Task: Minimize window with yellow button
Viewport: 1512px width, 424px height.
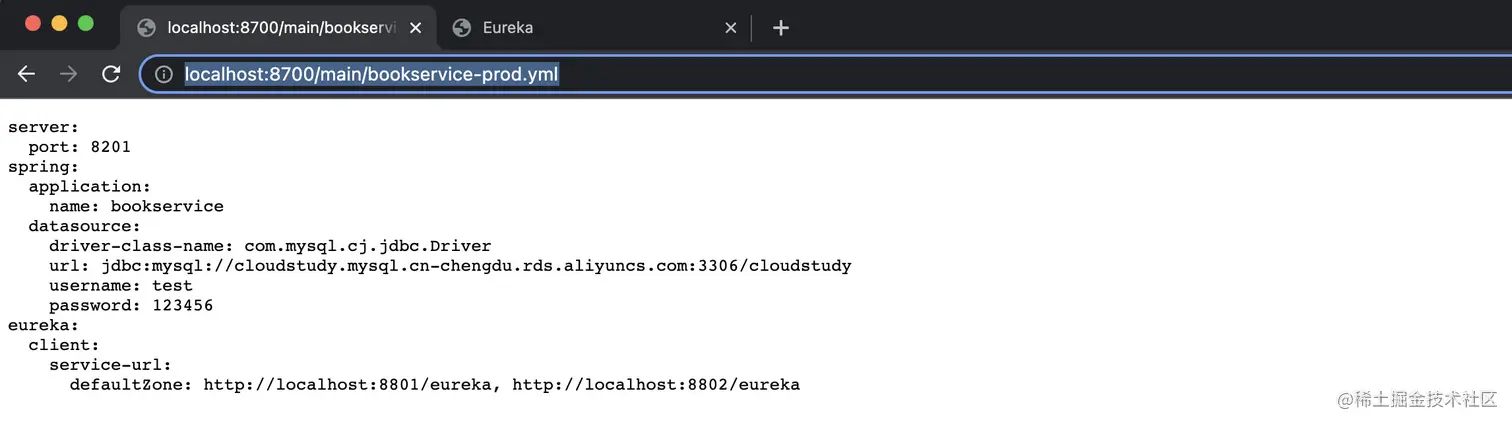Action: tap(59, 23)
